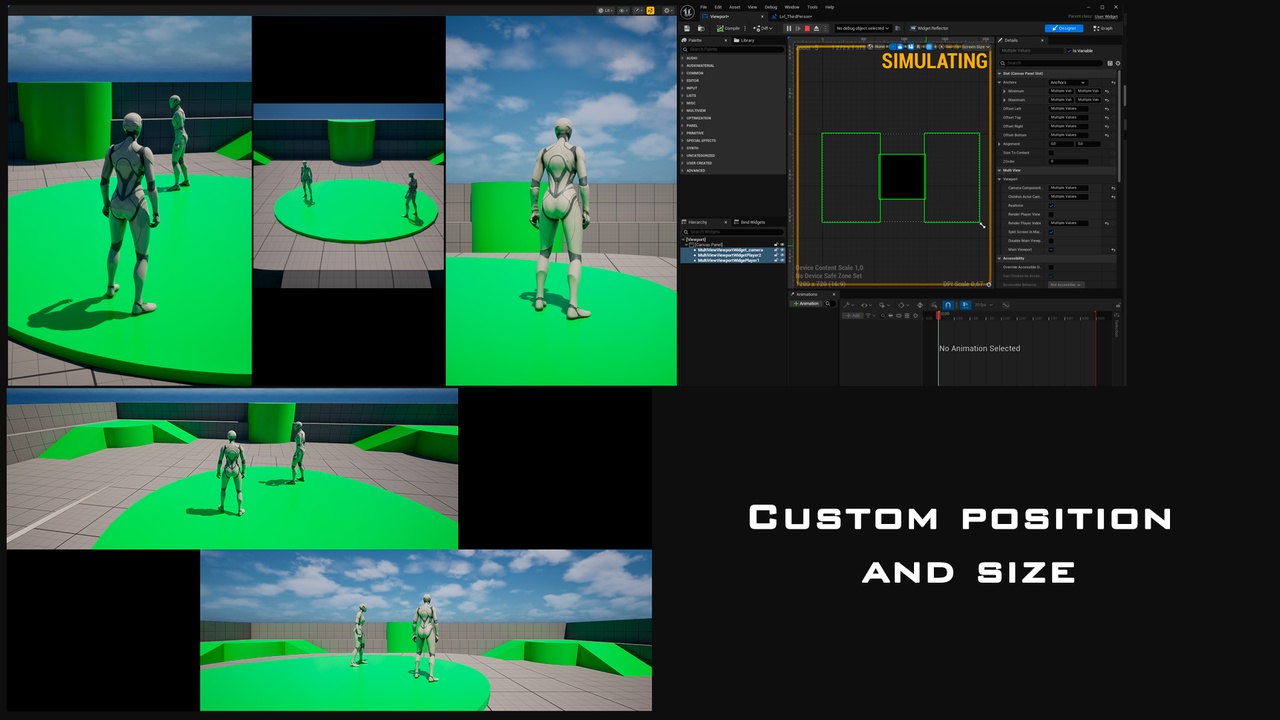Open the Anchors dropdown
The height and width of the screenshot is (720, 1280).
pyautogui.click(x=1068, y=82)
